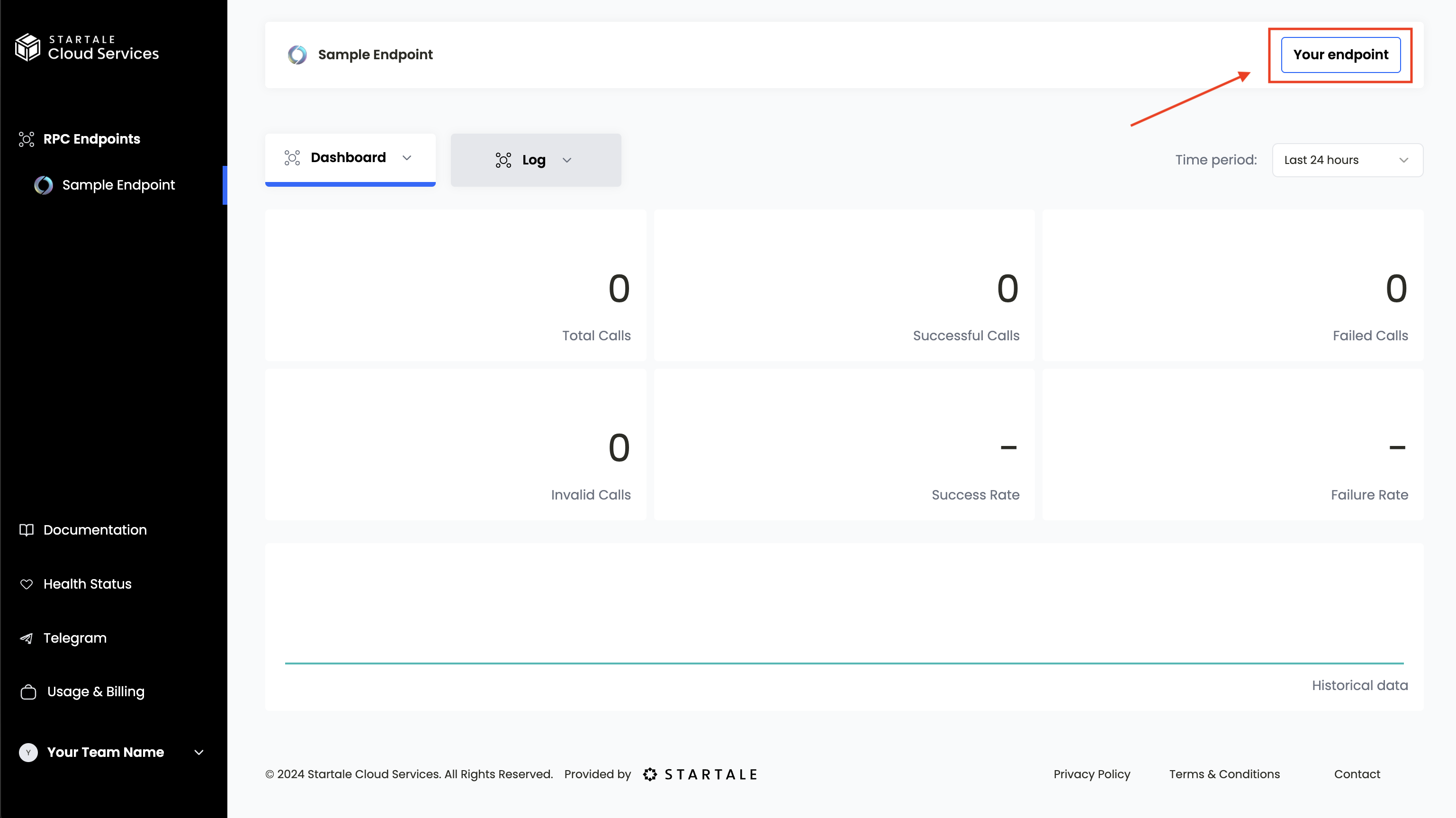The width and height of the screenshot is (1456, 818).
Task: Expand the Your Team Name chevron
Action: pyautogui.click(x=199, y=753)
